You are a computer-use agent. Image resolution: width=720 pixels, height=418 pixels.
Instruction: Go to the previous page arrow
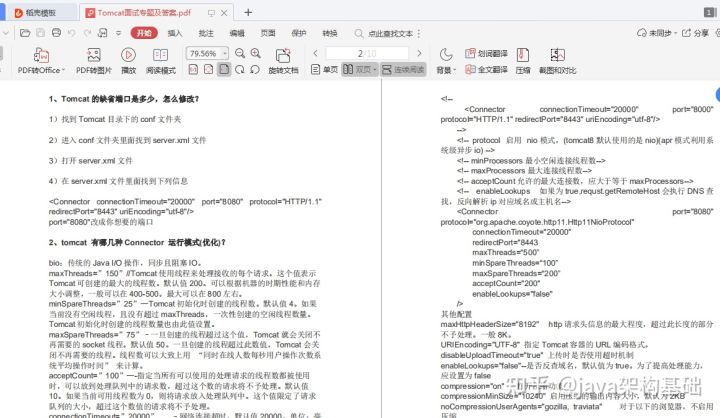pyautogui.click(x=315, y=53)
